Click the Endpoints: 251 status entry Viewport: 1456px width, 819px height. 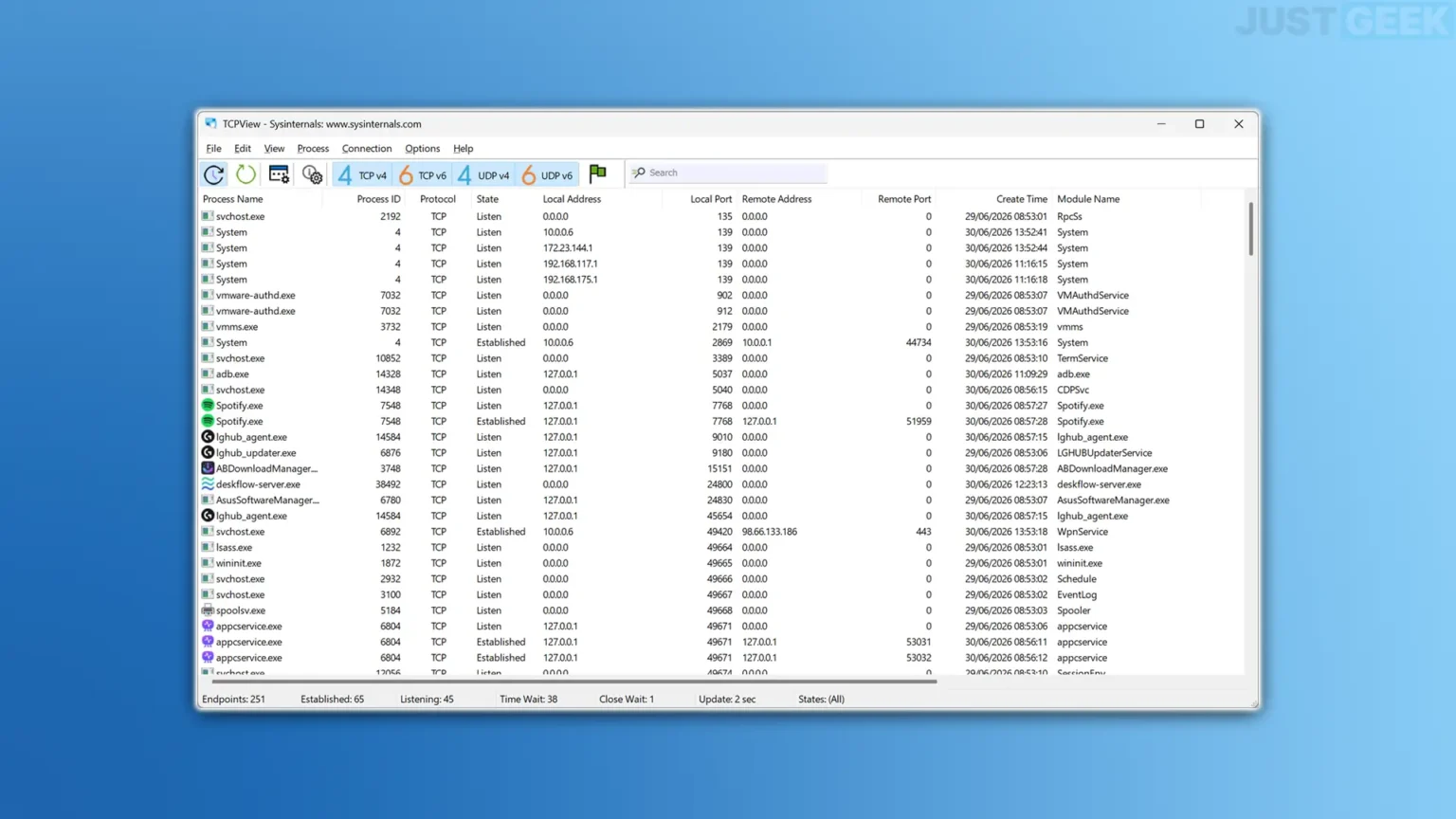[x=233, y=700]
